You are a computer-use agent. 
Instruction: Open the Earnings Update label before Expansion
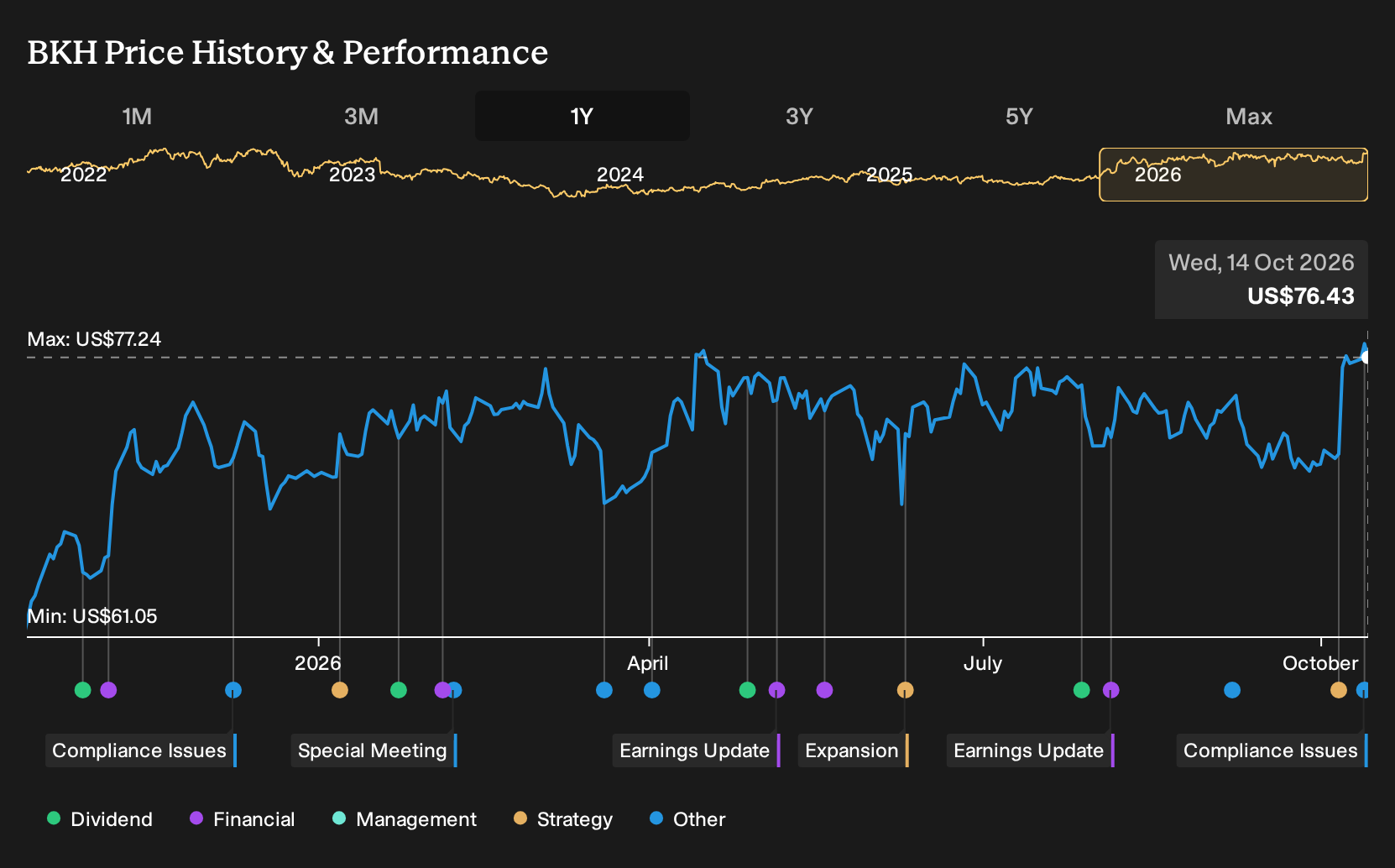click(696, 750)
